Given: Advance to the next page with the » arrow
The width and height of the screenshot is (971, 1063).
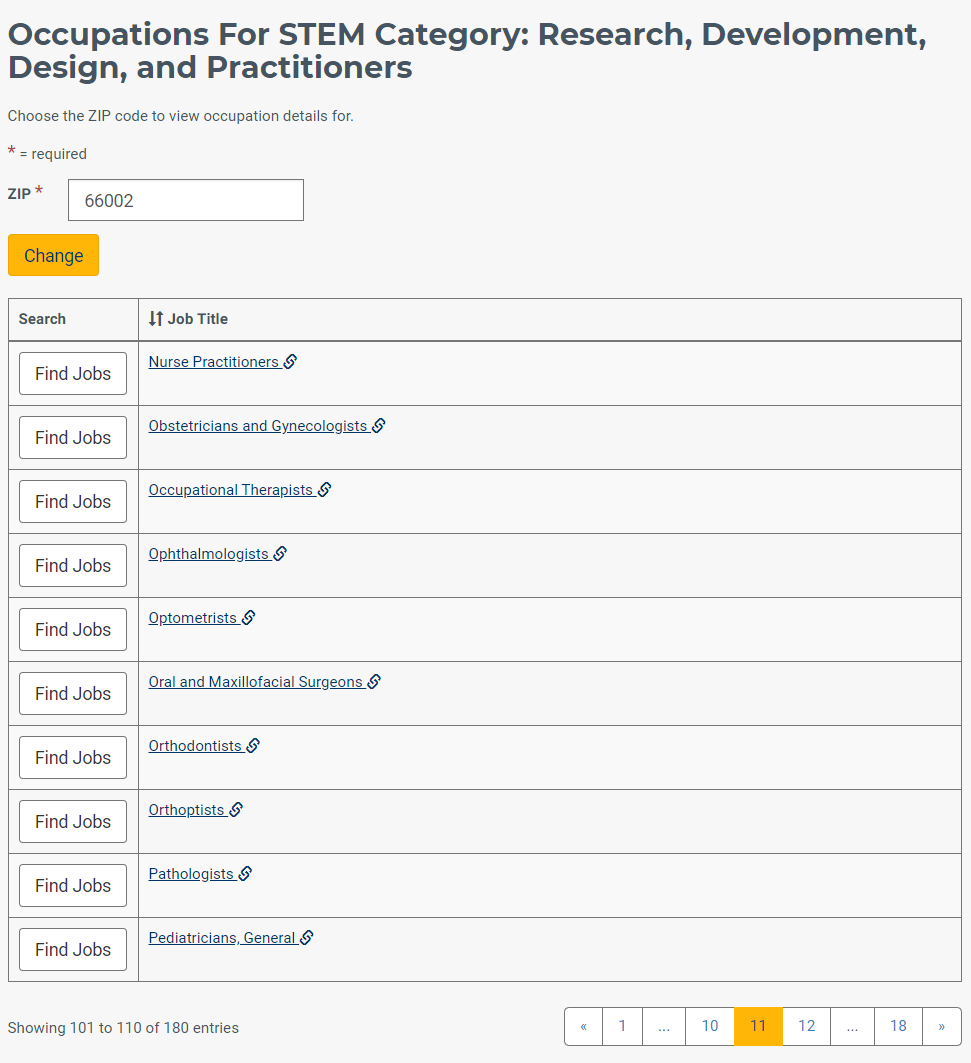Looking at the screenshot, I should point(941,1026).
